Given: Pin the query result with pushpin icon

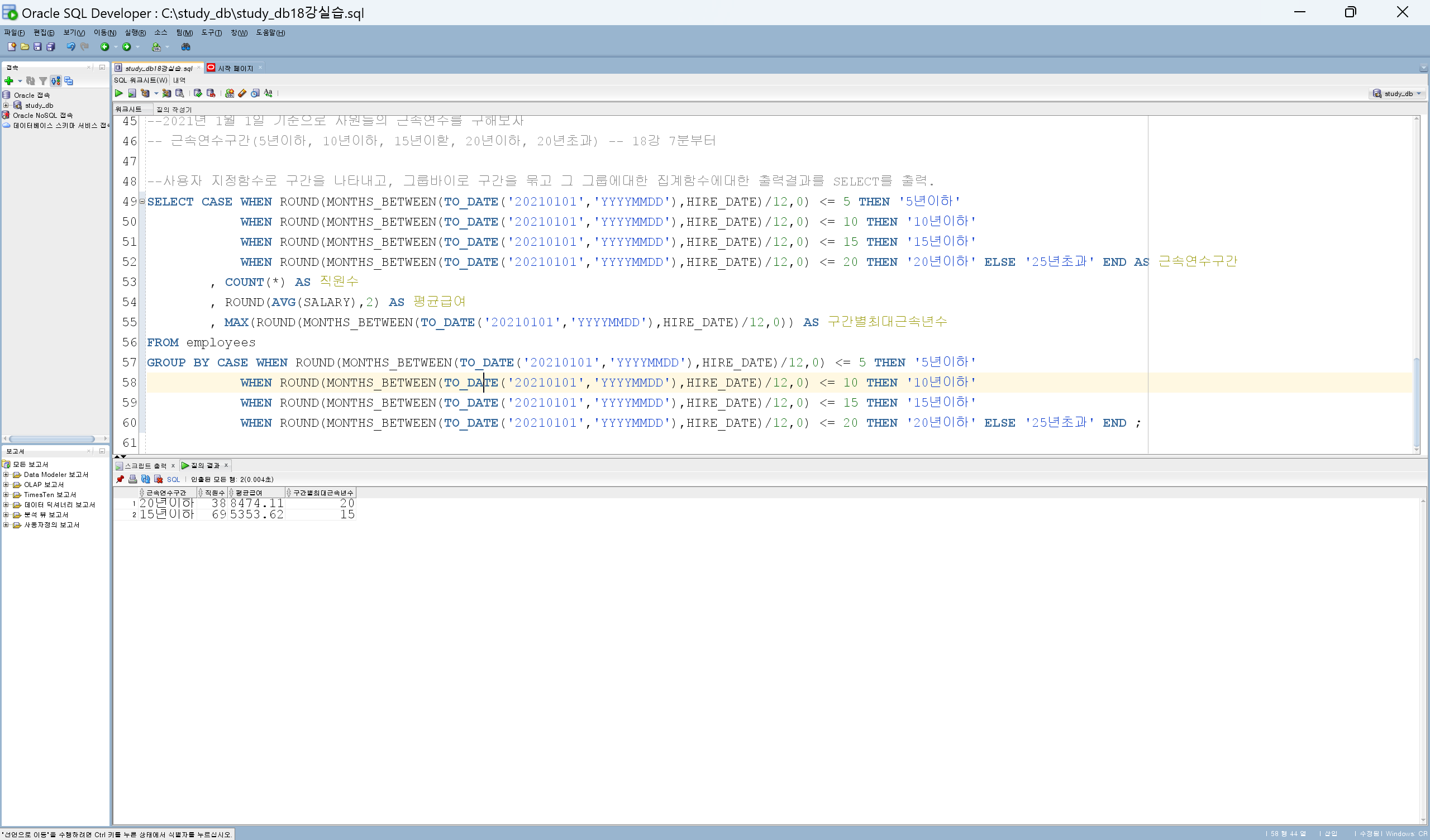Looking at the screenshot, I should (120, 480).
